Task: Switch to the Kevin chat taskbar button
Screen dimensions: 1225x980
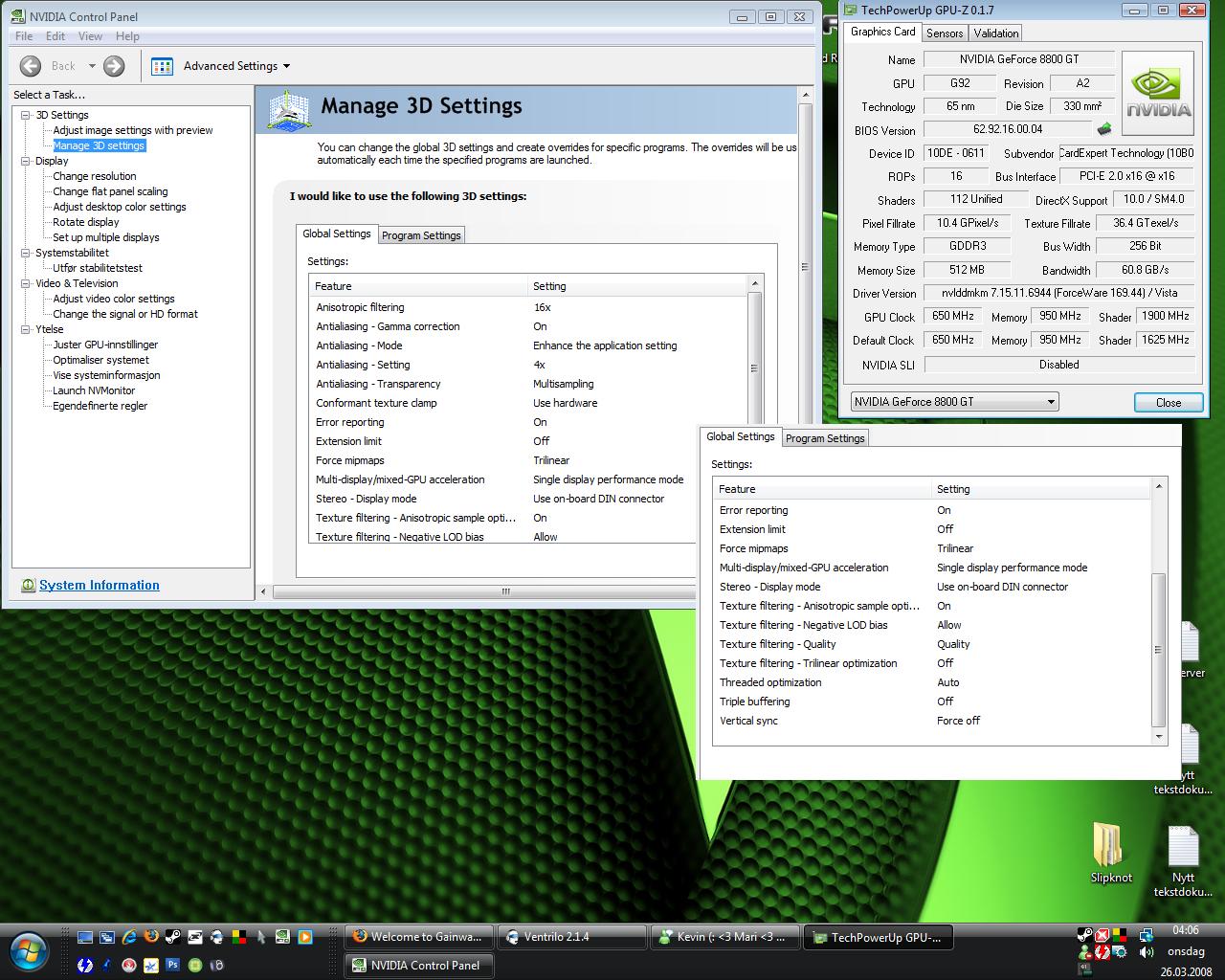Action: 724,937
